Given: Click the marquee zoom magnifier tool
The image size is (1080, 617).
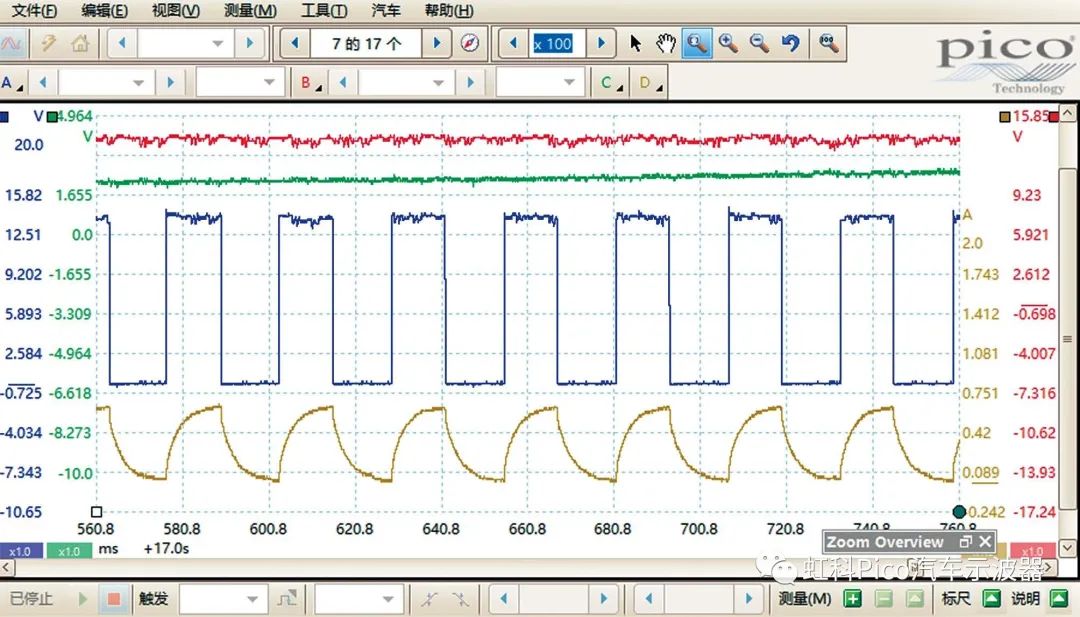Looking at the screenshot, I should click(x=697, y=43).
